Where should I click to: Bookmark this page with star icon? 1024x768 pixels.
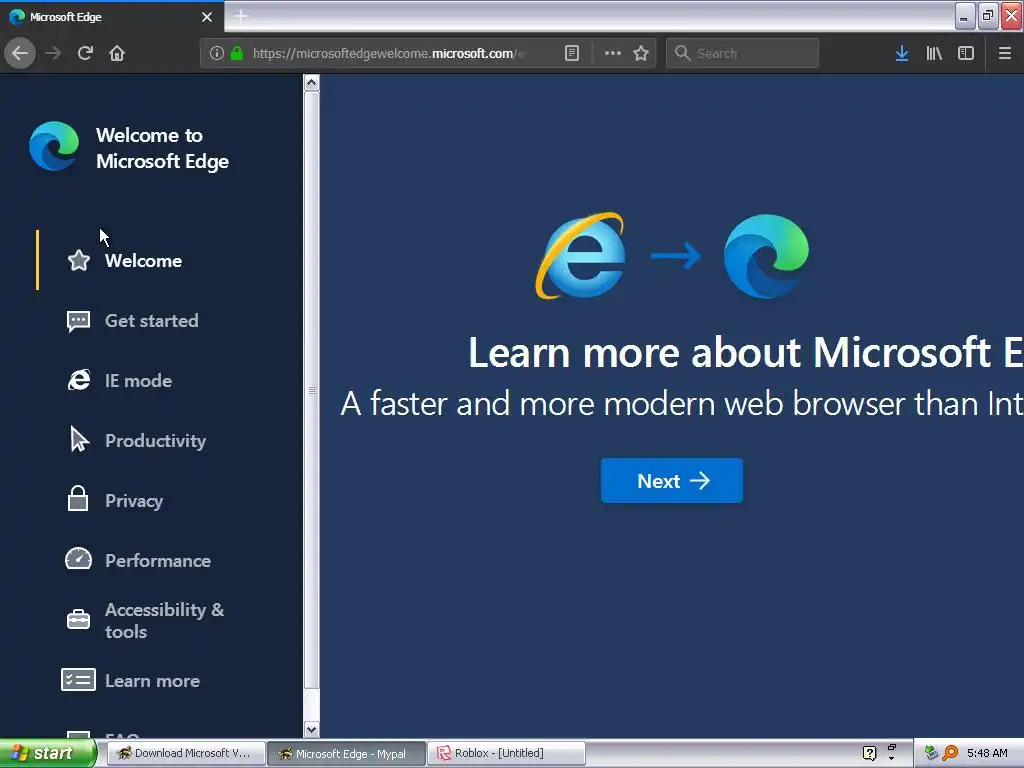point(641,53)
